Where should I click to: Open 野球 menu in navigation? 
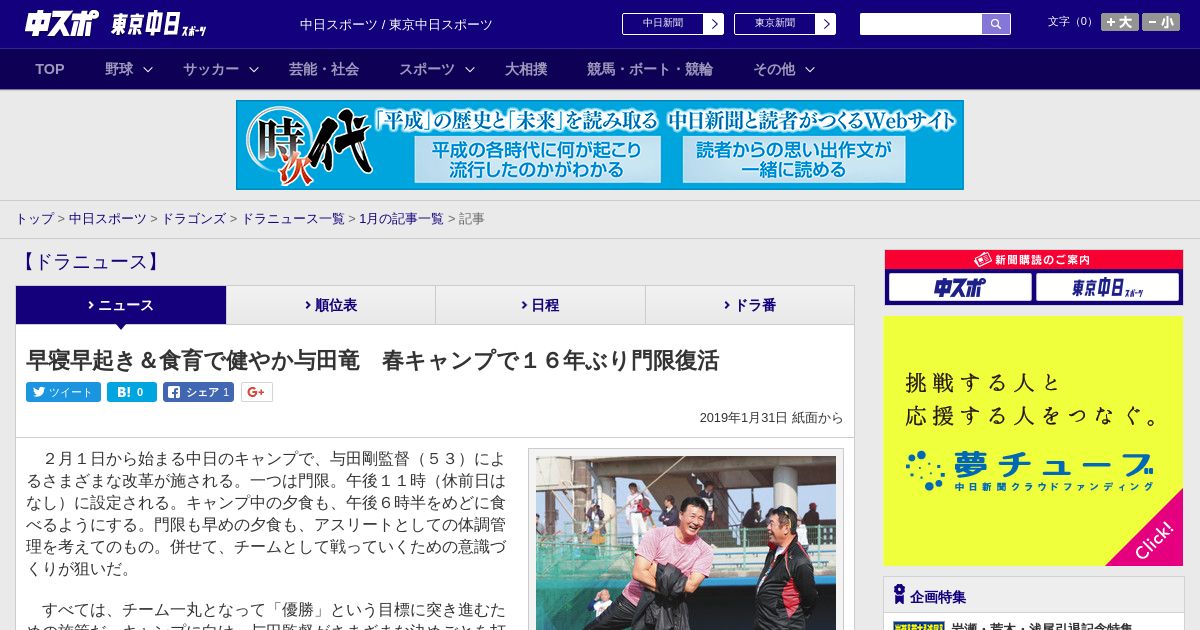(x=119, y=69)
